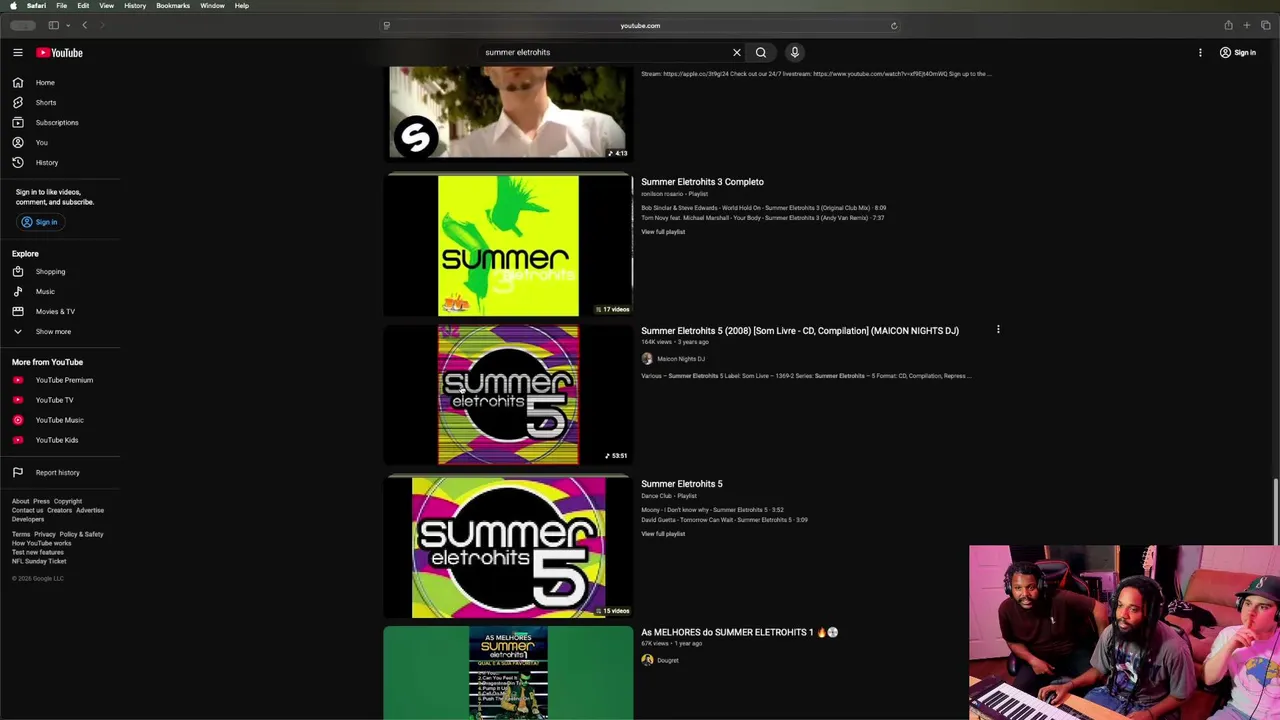Click the sidebar Sign in button

click(x=40, y=222)
